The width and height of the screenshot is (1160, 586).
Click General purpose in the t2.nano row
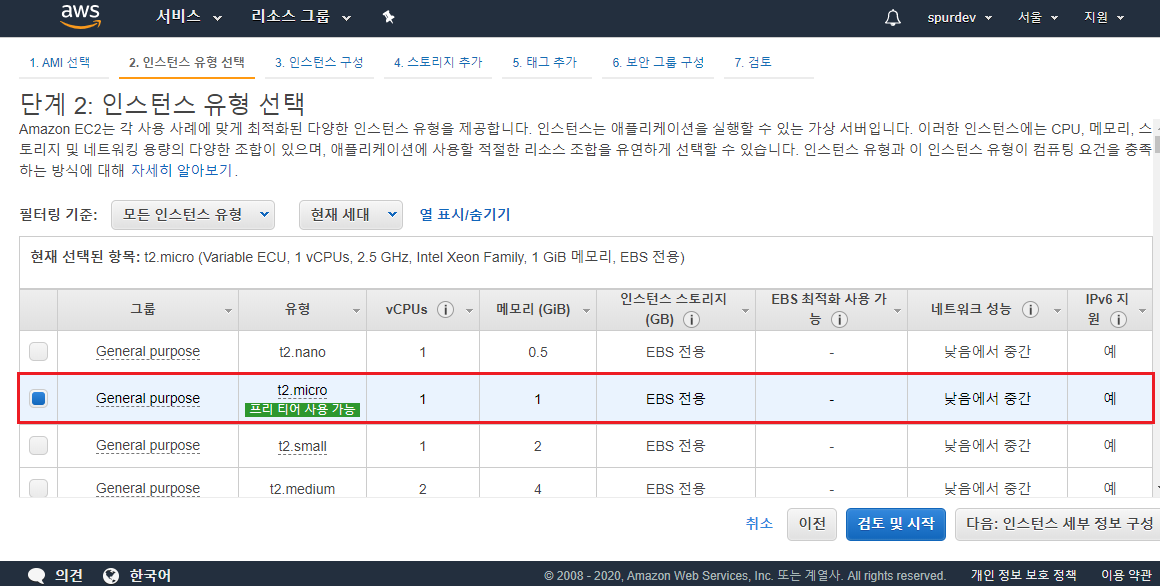pyautogui.click(x=148, y=351)
